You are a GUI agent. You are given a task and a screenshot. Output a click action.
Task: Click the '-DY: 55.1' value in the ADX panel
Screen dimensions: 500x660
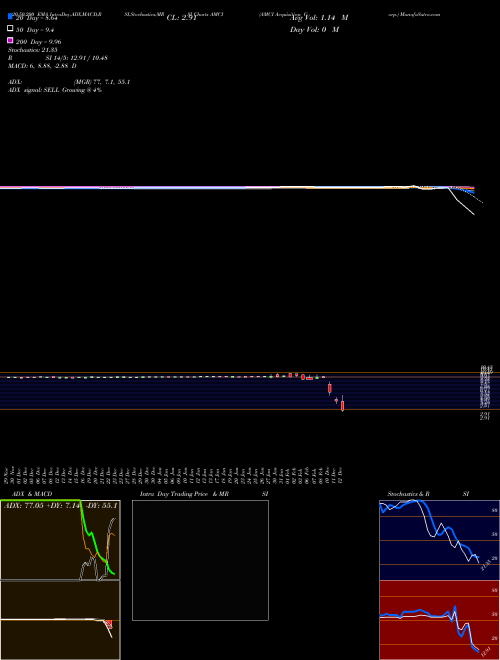pos(101,505)
